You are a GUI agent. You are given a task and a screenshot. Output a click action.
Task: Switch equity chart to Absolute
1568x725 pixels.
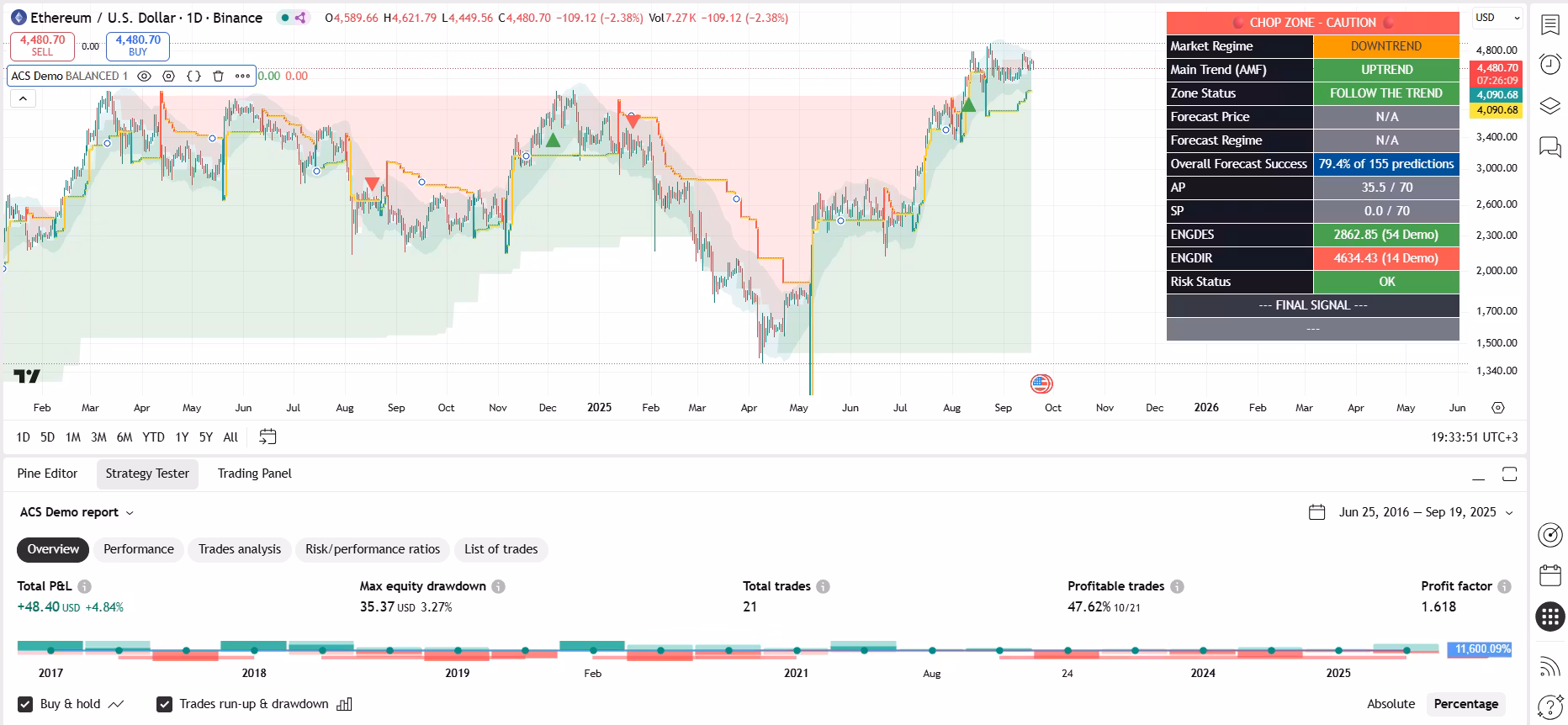click(x=1391, y=704)
